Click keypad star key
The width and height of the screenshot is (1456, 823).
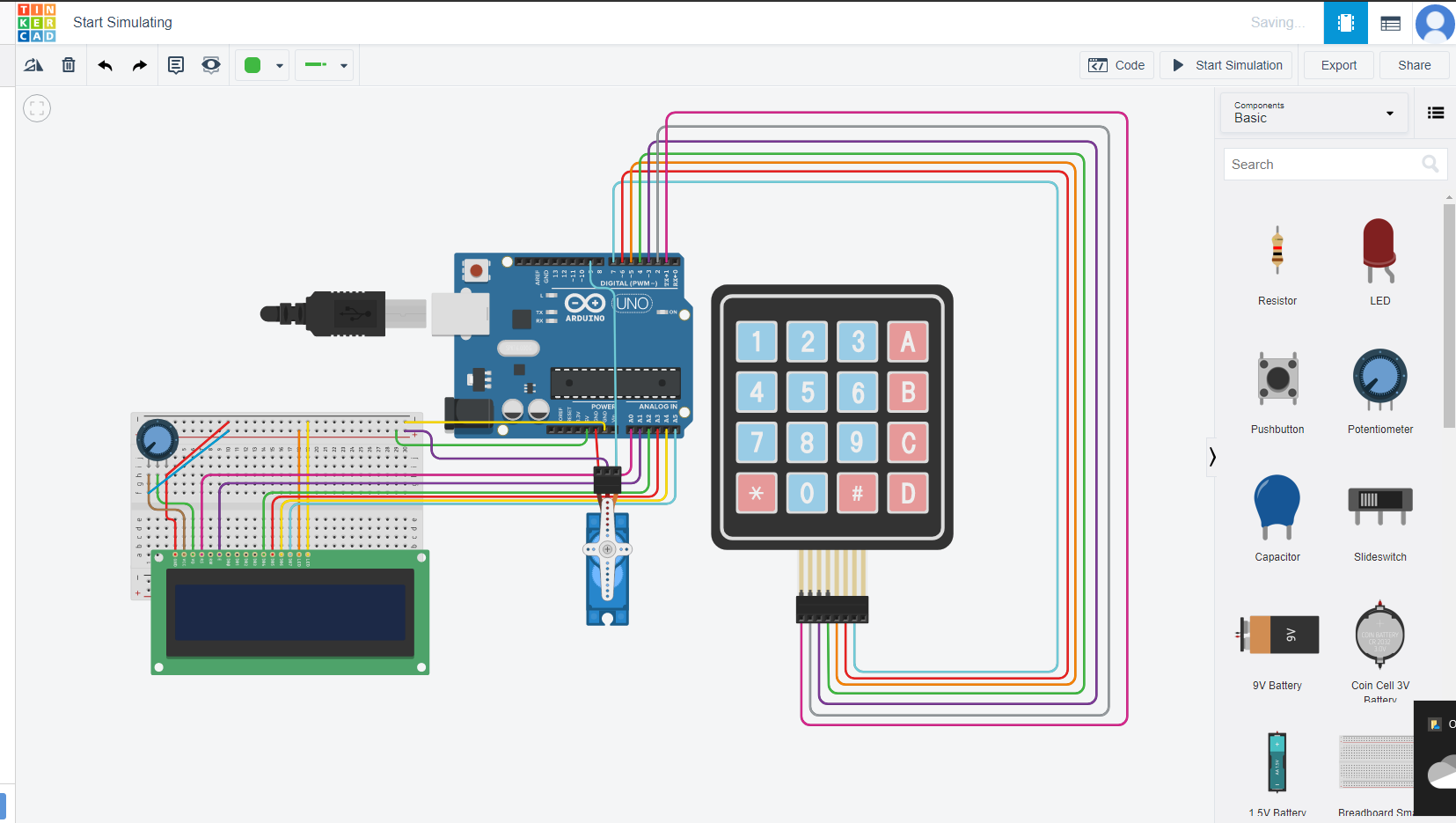pos(757,493)
